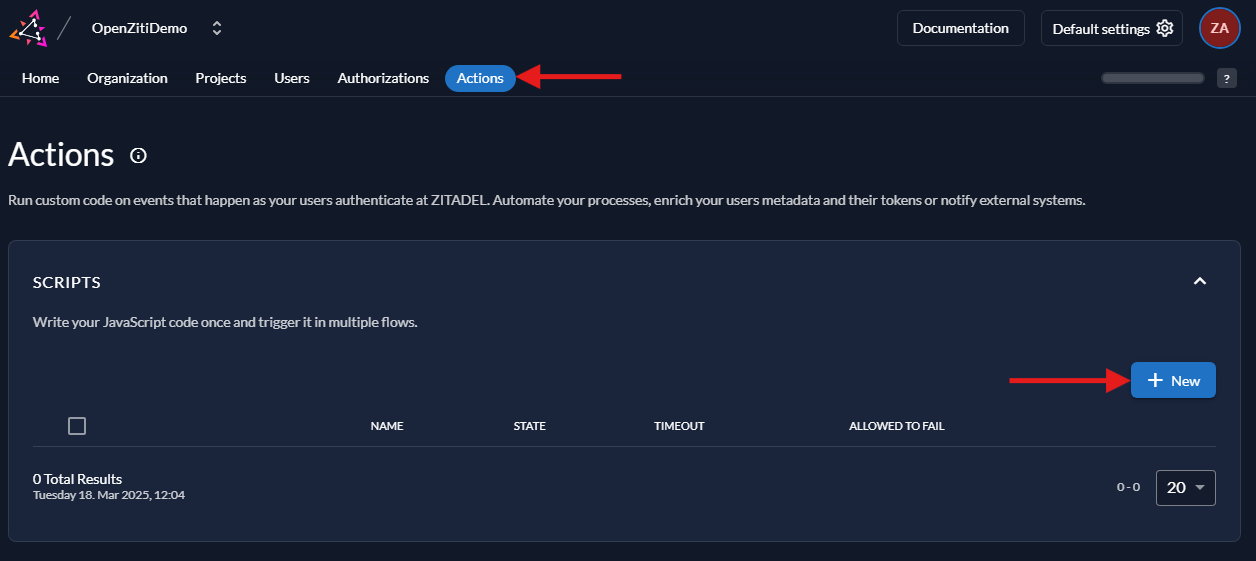Open the page size dropdown showing 20
The image size is (1256, 561).
(1185, 487)
